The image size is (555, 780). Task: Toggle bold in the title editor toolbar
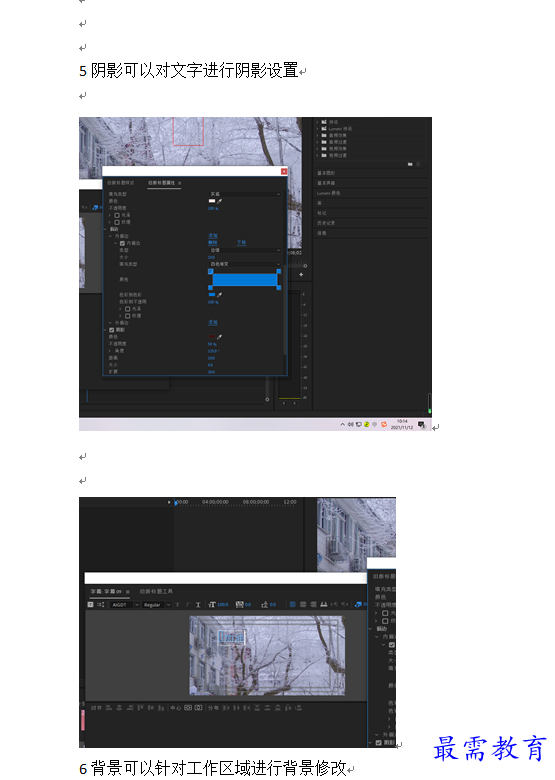[x=178, y=604]
